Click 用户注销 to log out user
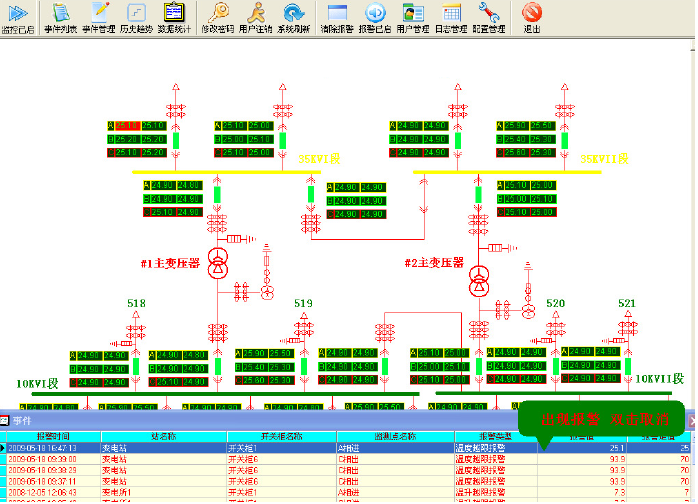This screenshot has width=698, height=504. click(256, 17)
